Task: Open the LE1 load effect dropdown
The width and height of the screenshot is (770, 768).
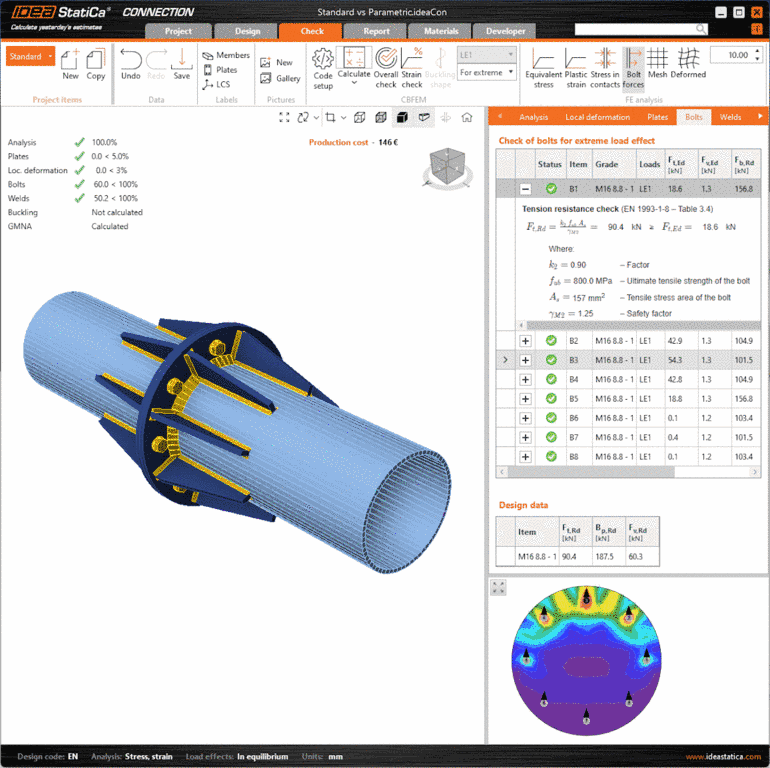Action: click(x=486, y=55)
